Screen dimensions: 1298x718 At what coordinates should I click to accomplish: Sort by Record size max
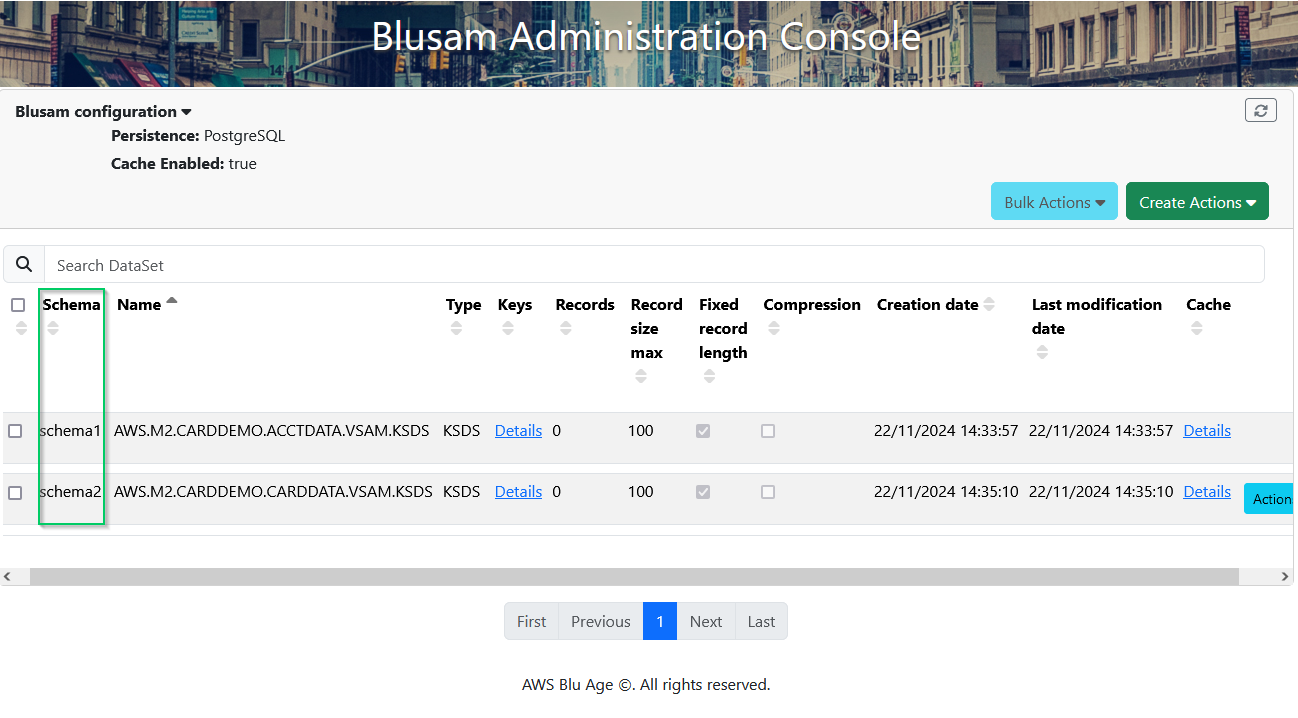(x=641, y=376)
